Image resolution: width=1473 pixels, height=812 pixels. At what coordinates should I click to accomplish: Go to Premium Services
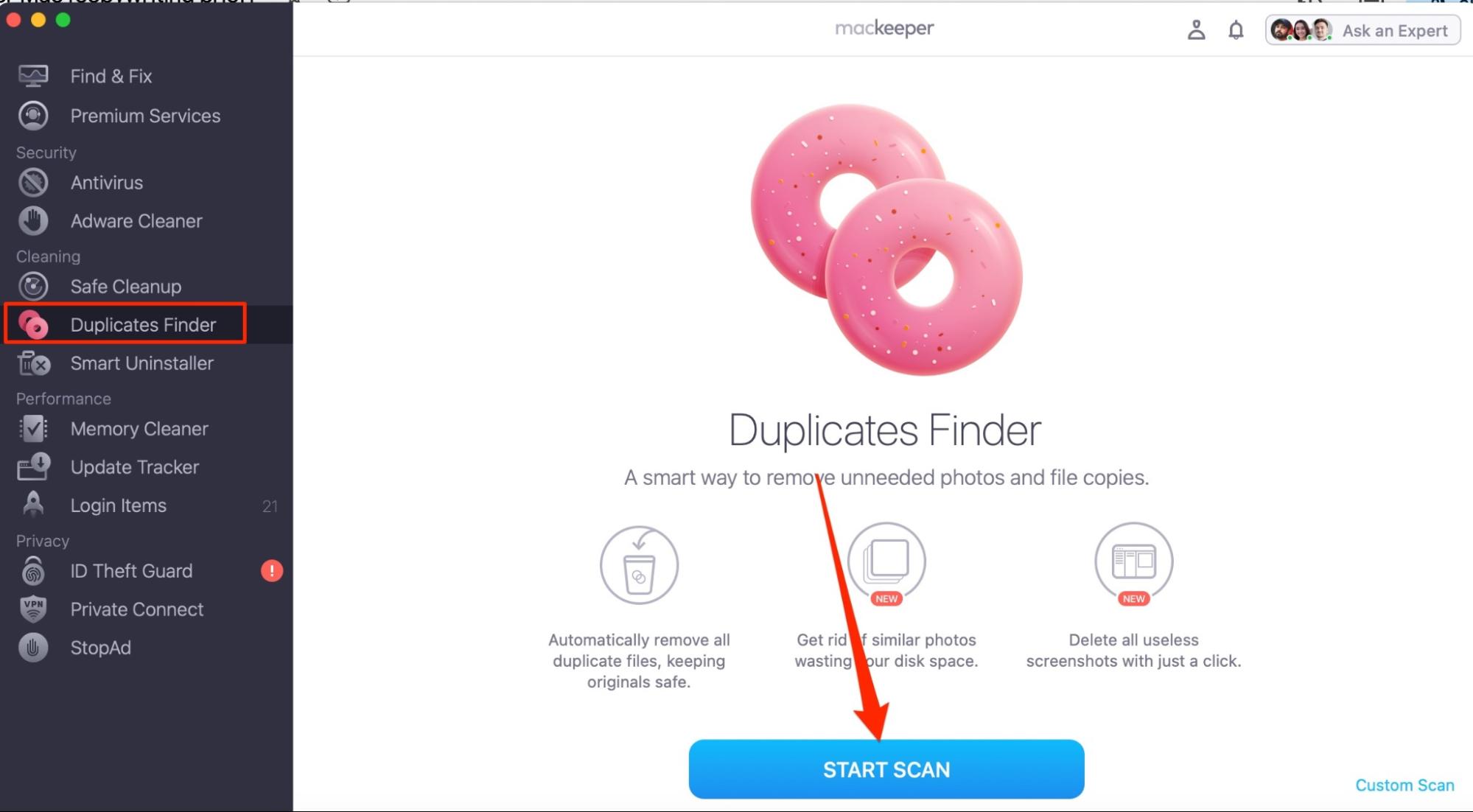click(x=147, y=116)
